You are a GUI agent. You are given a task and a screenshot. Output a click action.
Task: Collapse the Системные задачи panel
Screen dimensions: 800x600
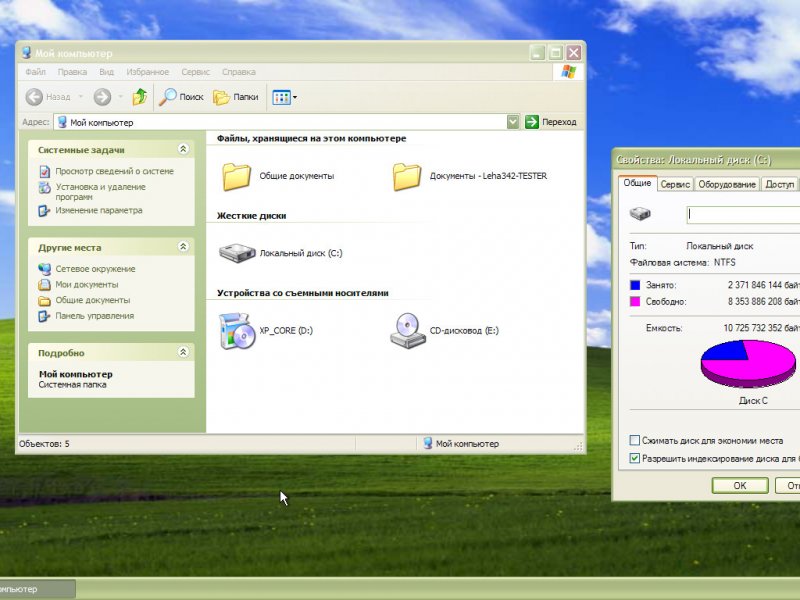pyautogui.click(x=183, y=149)
